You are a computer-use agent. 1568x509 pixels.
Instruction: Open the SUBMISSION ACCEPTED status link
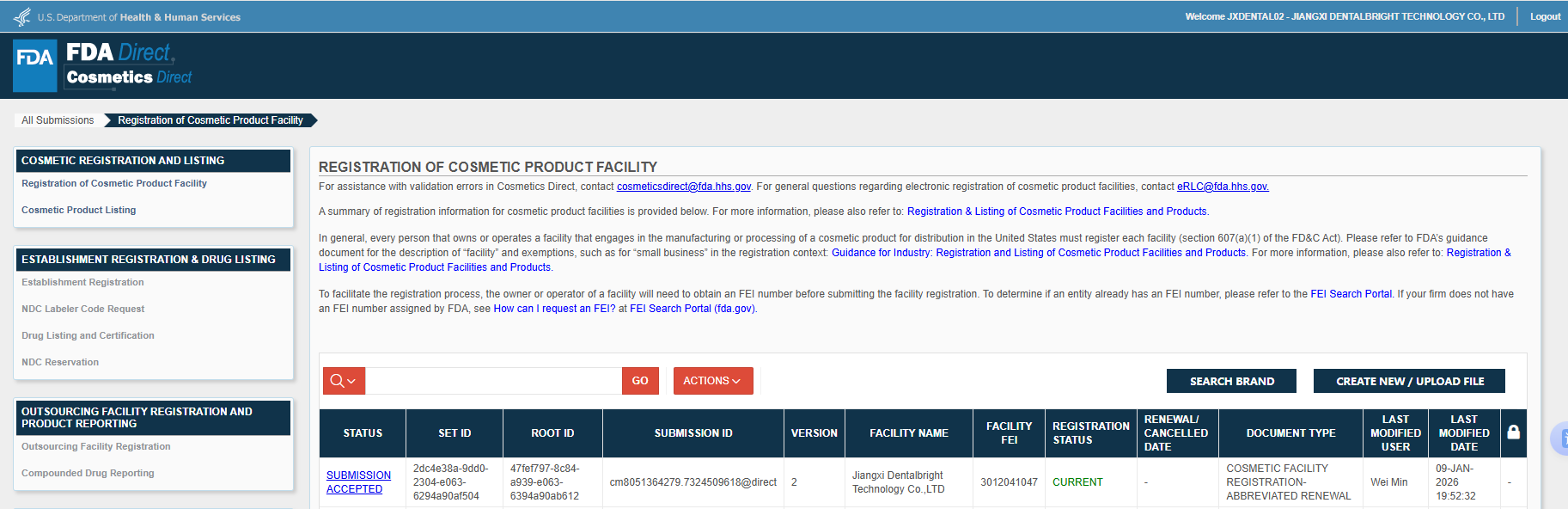coord(358,482)
